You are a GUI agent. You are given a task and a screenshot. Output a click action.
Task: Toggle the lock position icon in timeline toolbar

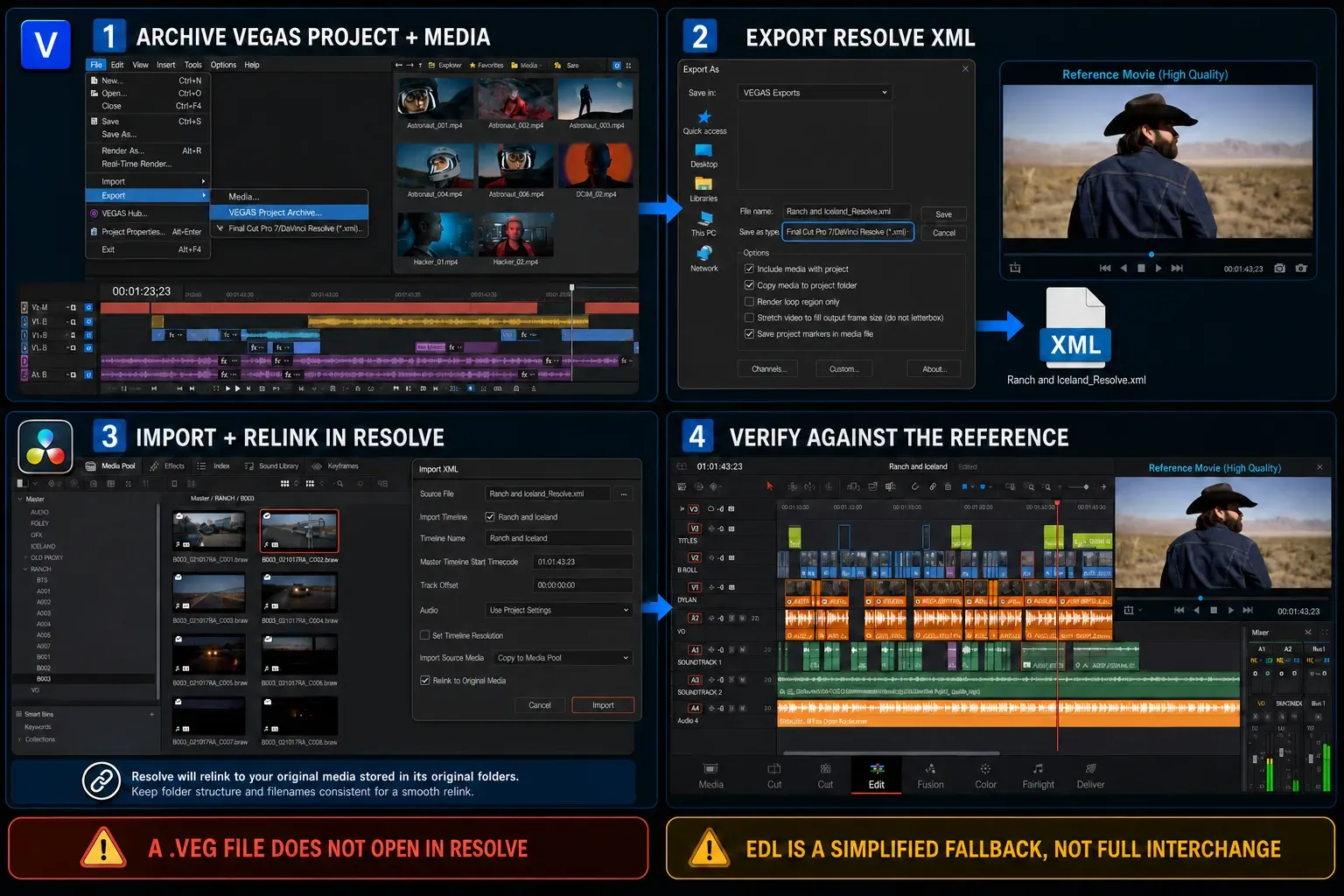click(x=948, y=486)
